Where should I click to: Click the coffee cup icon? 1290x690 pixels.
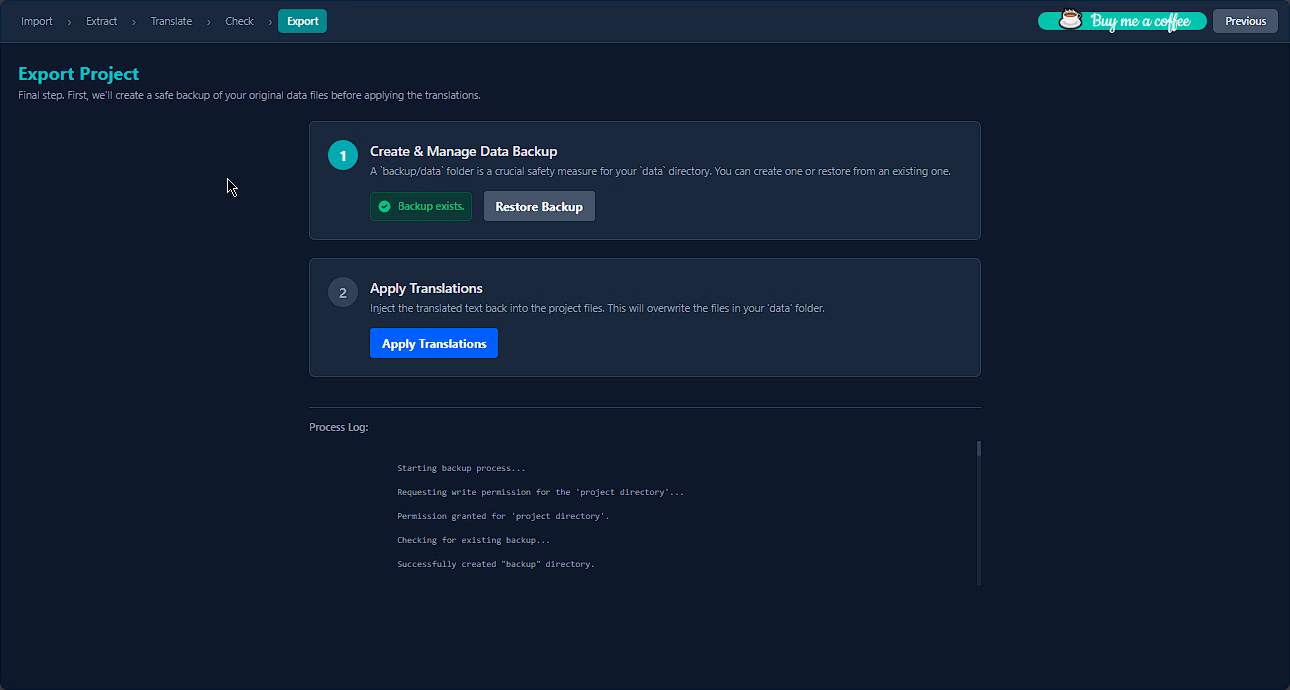coord(1071,20)
